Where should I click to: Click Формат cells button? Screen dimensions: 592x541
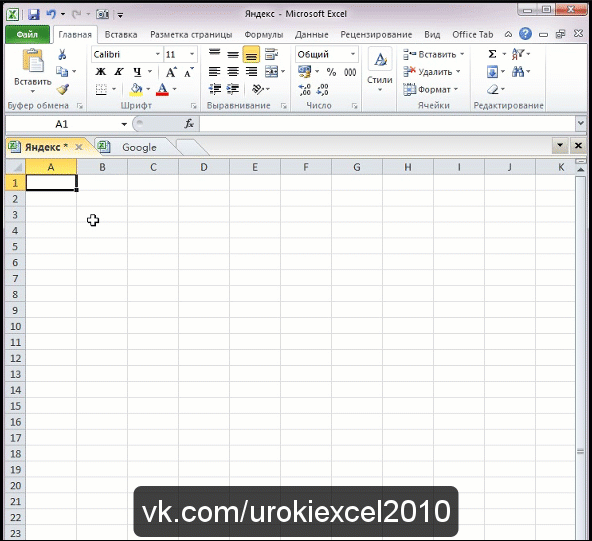(x=430, y=89)
